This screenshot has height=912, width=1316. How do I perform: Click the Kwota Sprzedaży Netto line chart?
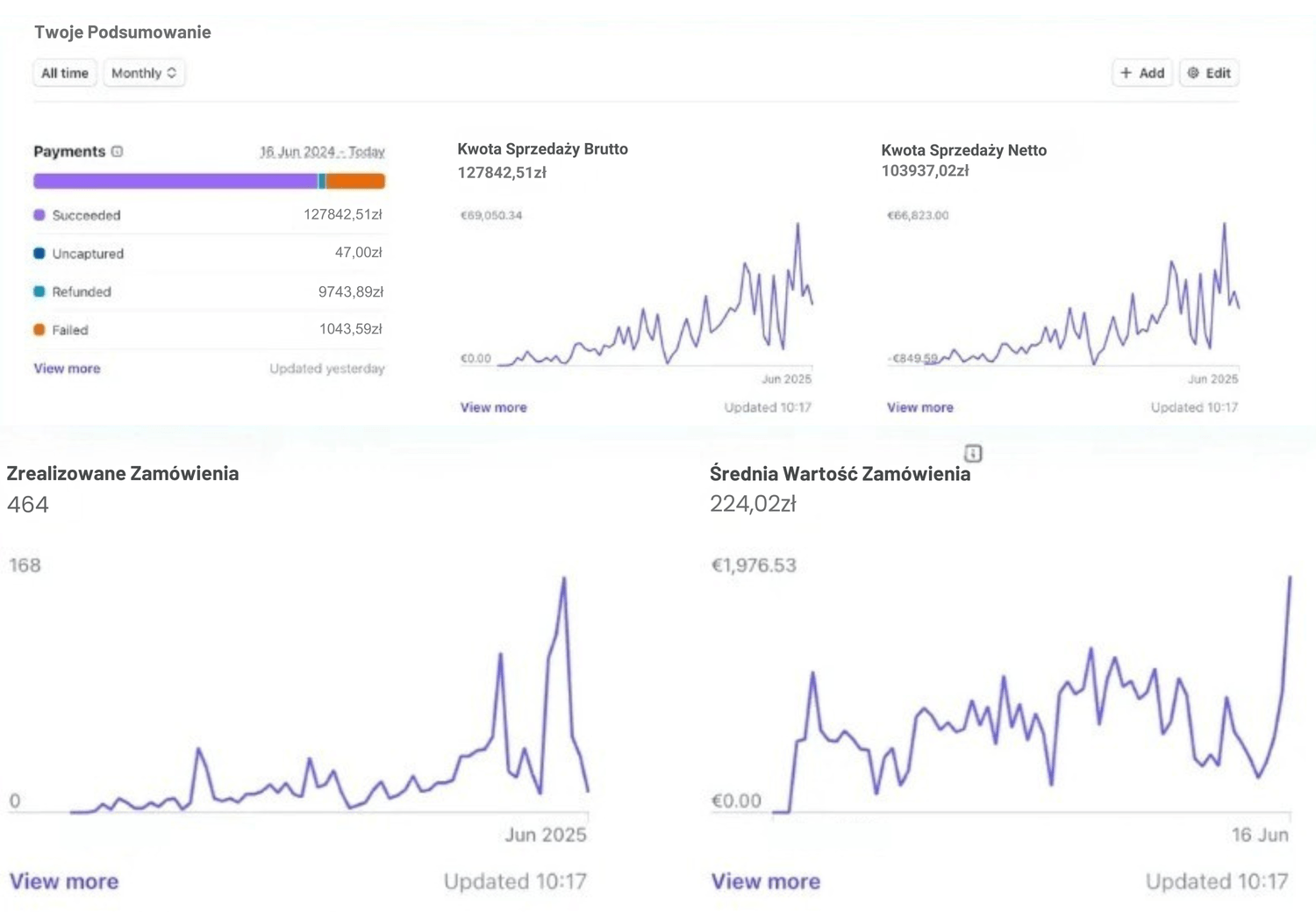pos(1081,294)
